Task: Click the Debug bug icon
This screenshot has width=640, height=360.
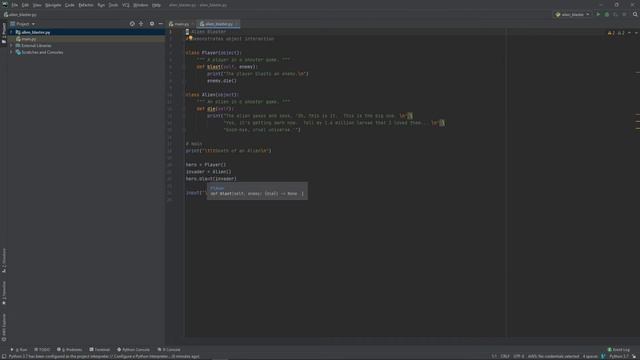Action: click(x=607, y=15)
